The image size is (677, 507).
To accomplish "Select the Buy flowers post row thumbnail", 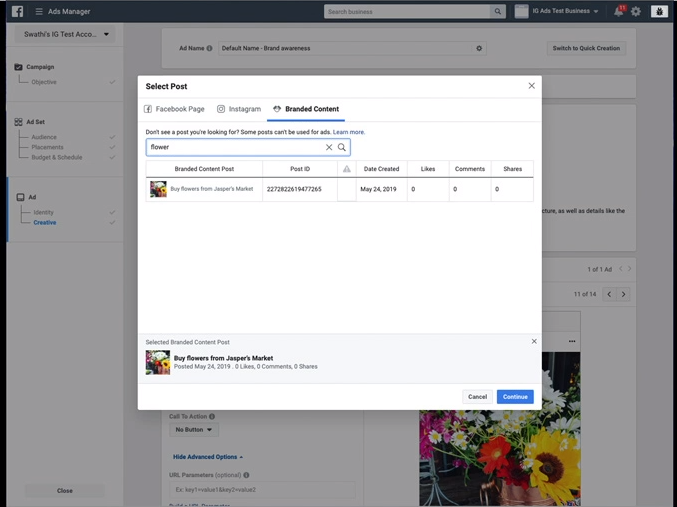I will [158, 189].
